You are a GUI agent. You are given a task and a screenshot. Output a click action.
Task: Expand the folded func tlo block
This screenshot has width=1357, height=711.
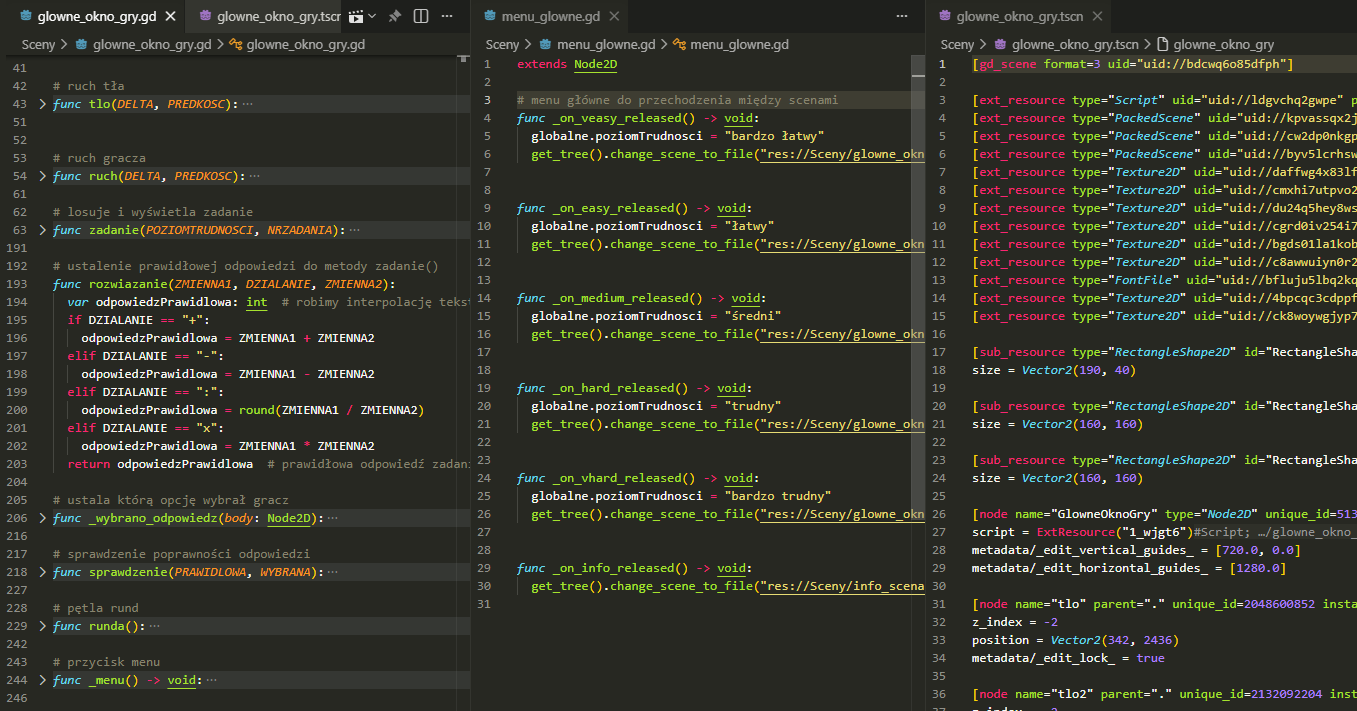click(42, 104)
